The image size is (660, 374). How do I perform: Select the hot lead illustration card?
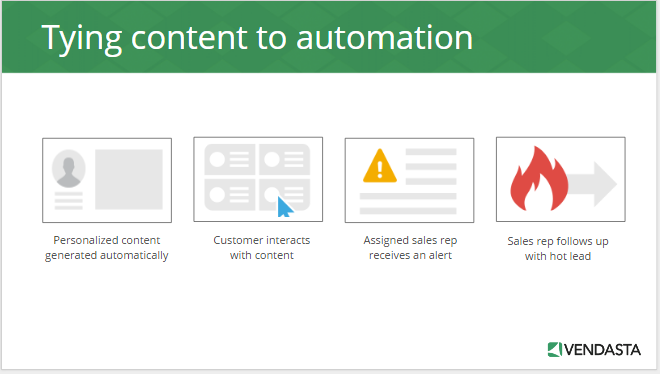point(561,179)
